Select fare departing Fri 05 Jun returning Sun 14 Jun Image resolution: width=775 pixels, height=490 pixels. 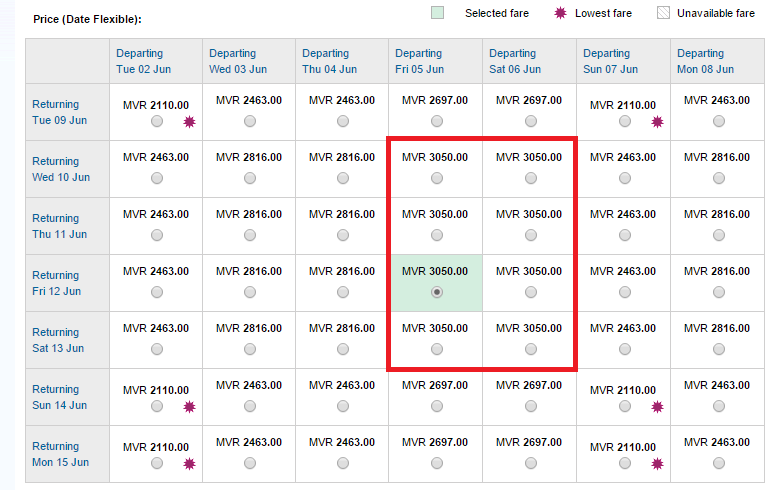point(436,406)
